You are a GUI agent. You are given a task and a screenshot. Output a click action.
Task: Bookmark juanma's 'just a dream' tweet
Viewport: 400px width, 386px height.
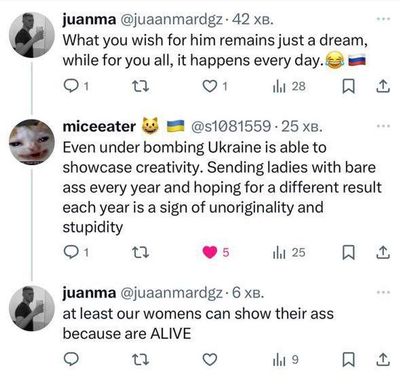coord(349,87)
